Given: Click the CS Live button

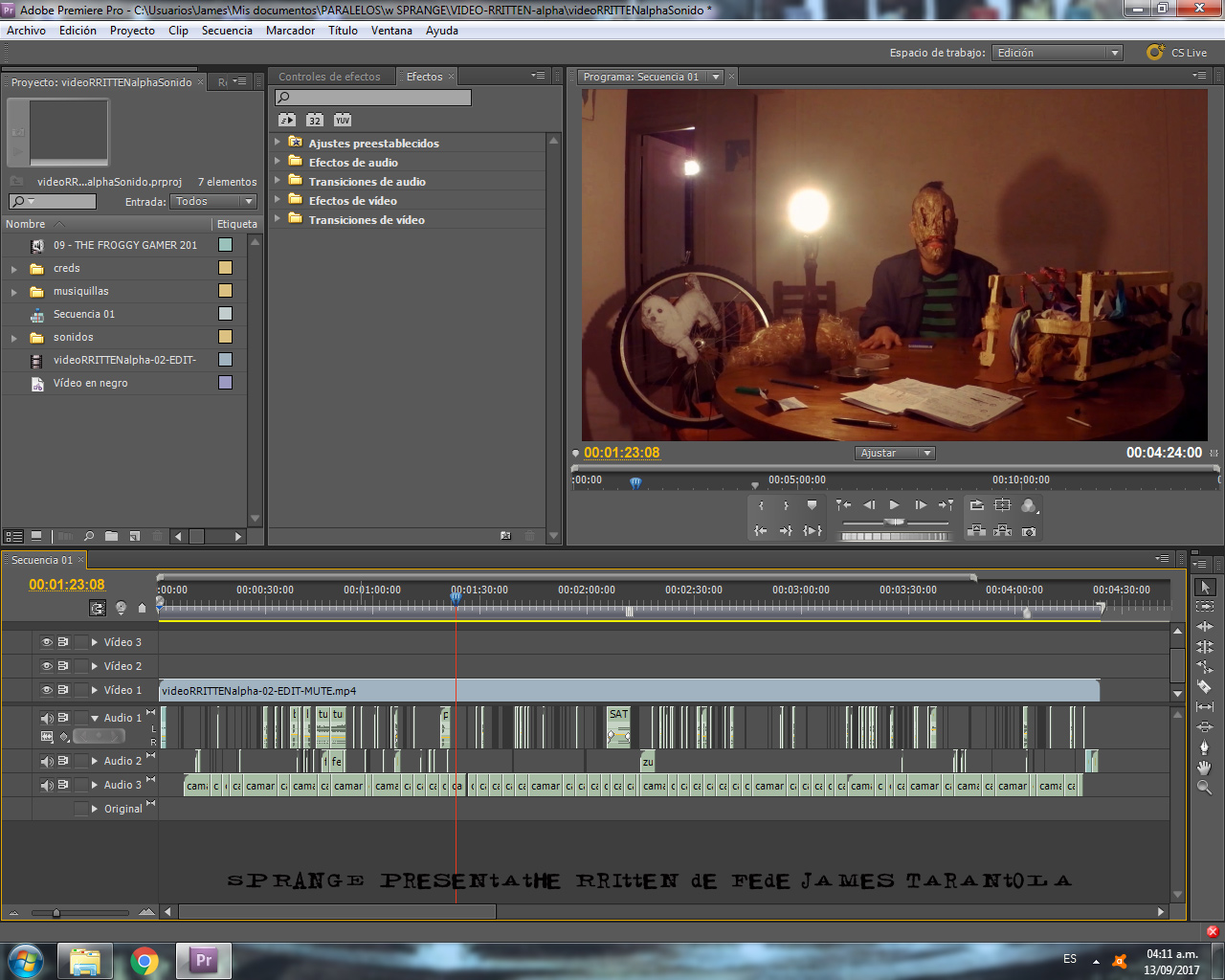Looking at the screenshot, I should 1177,53.
